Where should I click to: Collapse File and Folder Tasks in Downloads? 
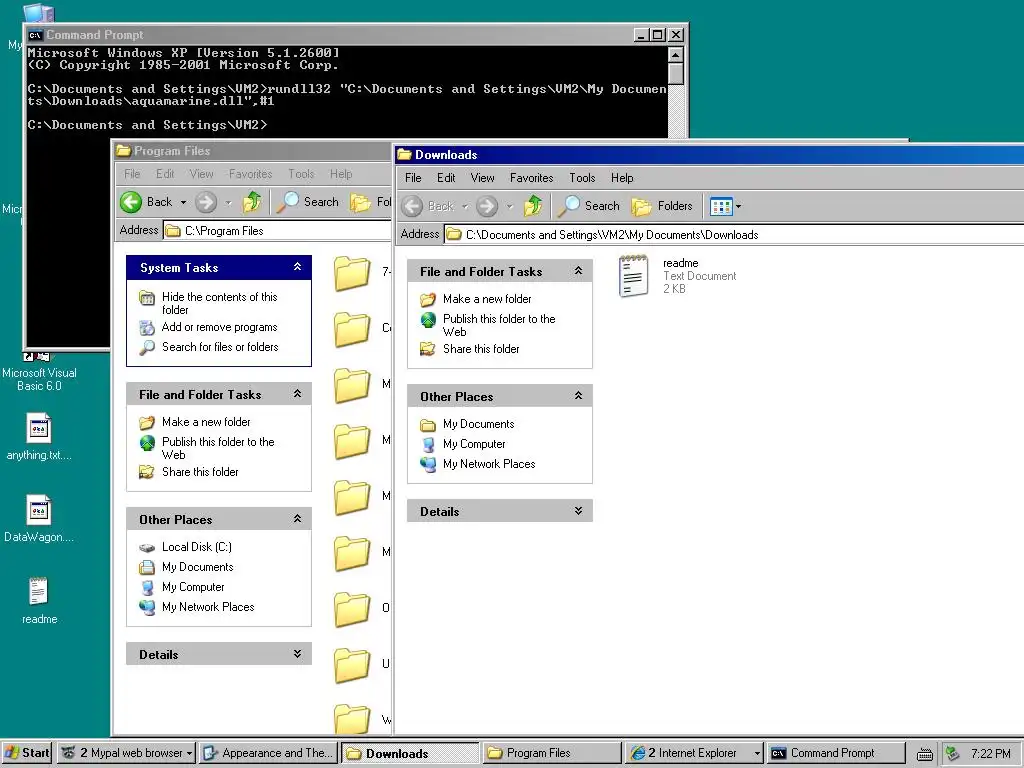point(578,270)
